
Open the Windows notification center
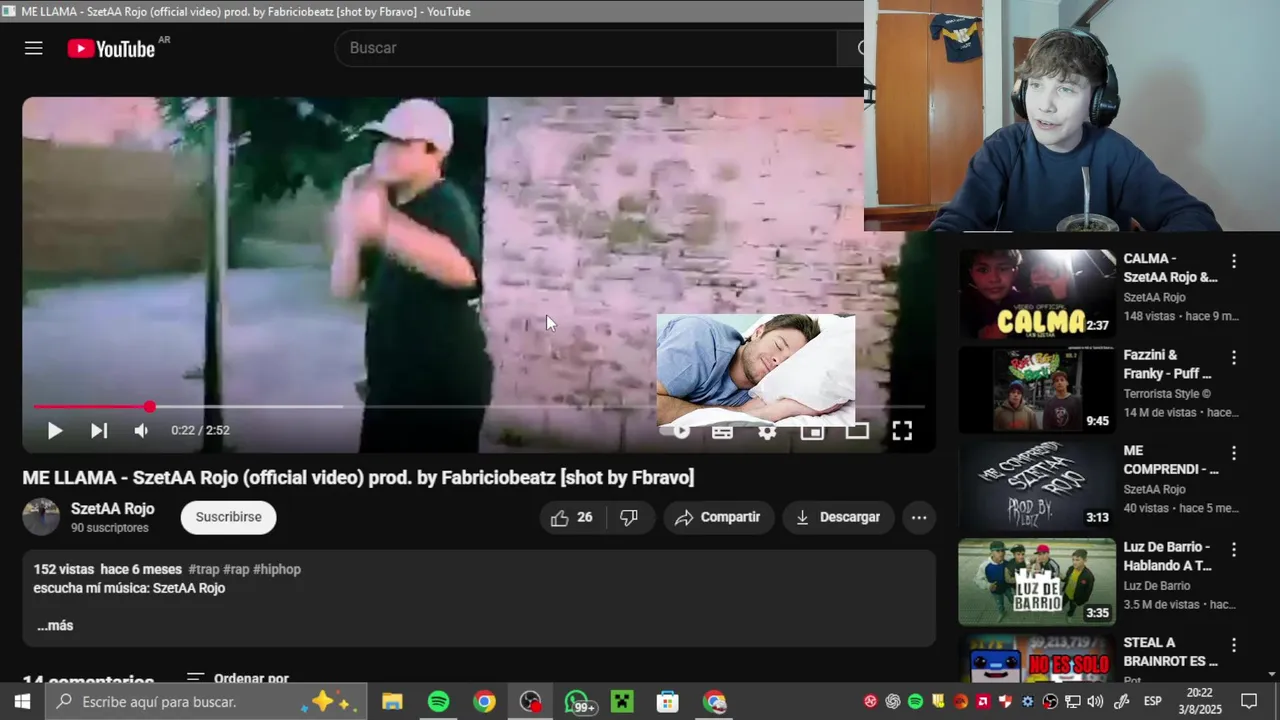pyautogui.click(x=1249, y=702)
